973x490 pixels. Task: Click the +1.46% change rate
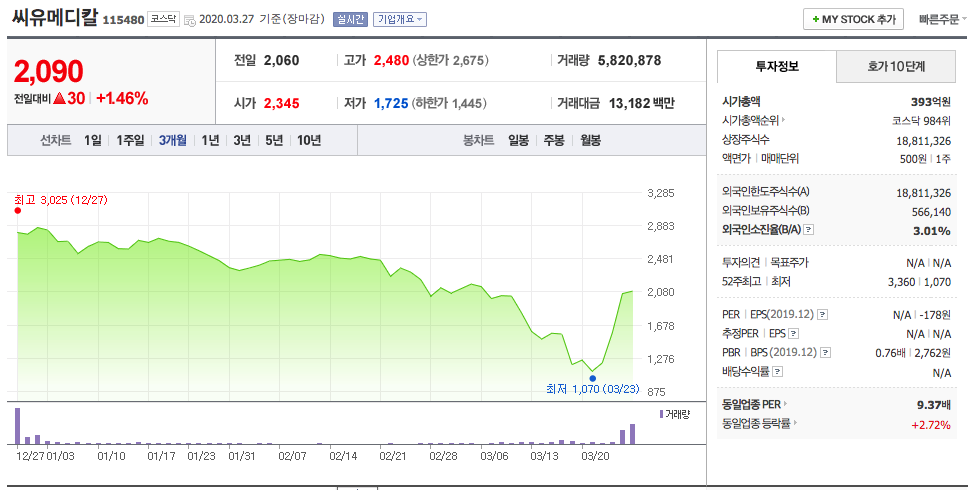click(x=122, y=98)
